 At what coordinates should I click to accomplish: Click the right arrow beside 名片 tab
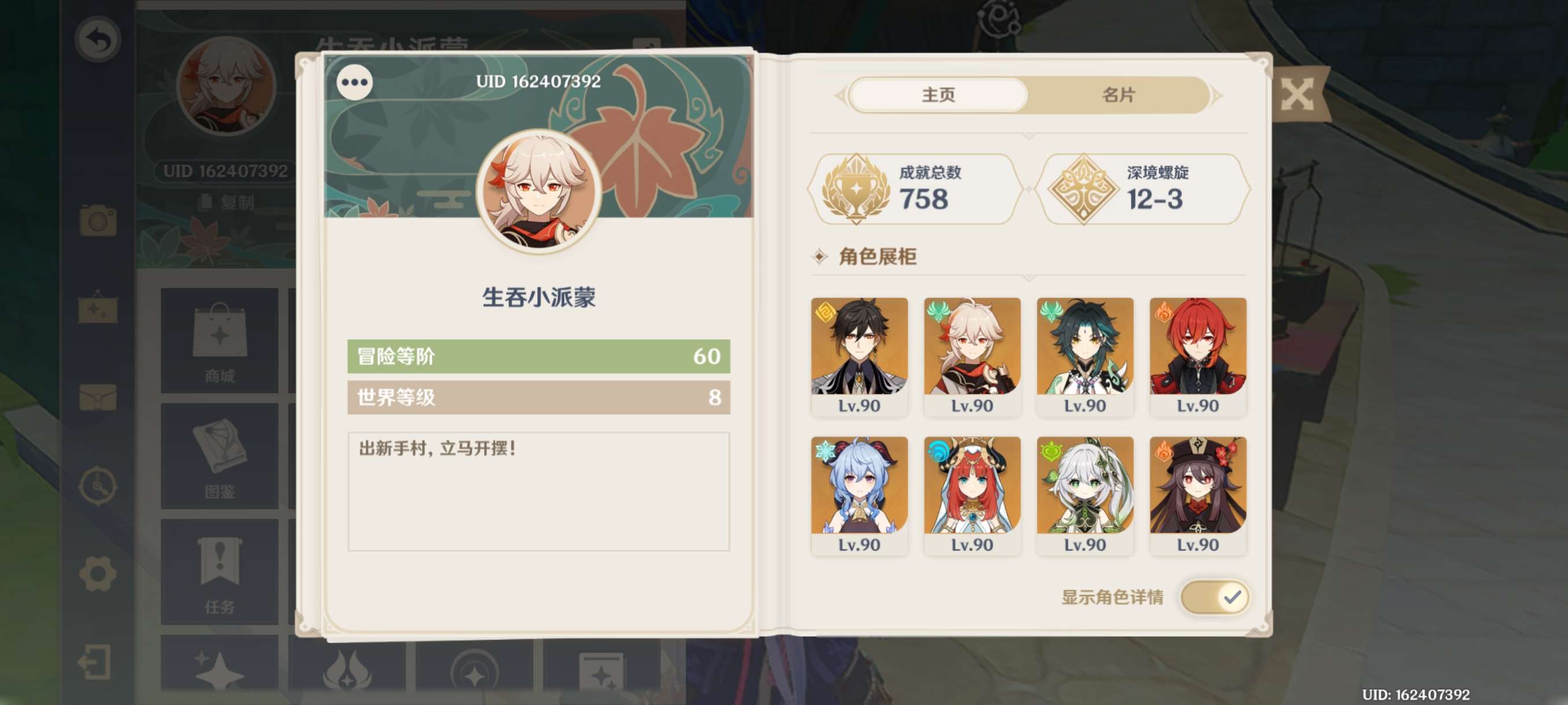click(1217, 95)
